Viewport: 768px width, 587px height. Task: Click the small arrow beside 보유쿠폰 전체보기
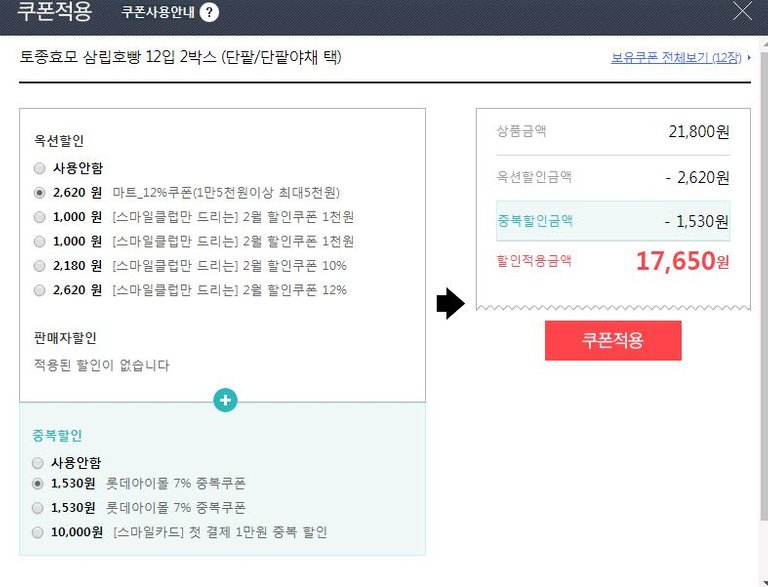[x=750, y=58]
